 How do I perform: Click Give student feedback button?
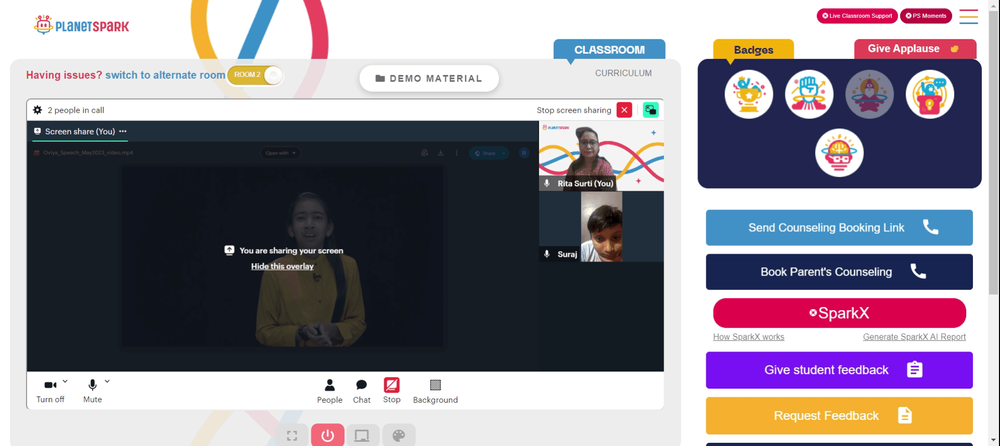tap(839, 370)
